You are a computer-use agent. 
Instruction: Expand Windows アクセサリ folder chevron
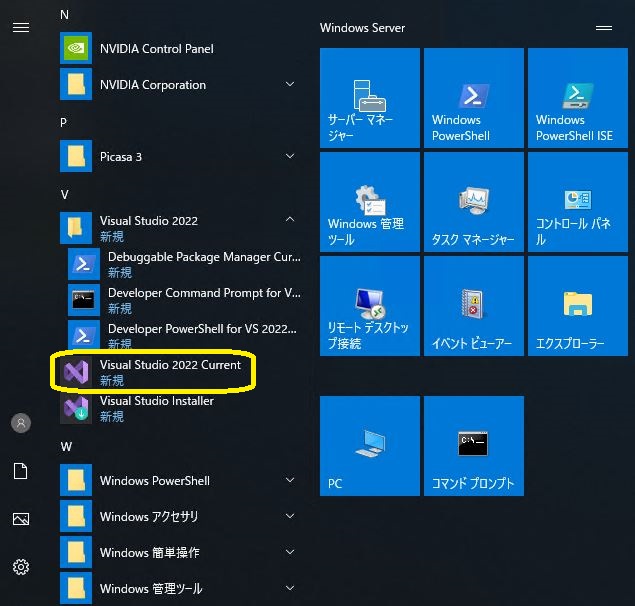coord(290,516)
